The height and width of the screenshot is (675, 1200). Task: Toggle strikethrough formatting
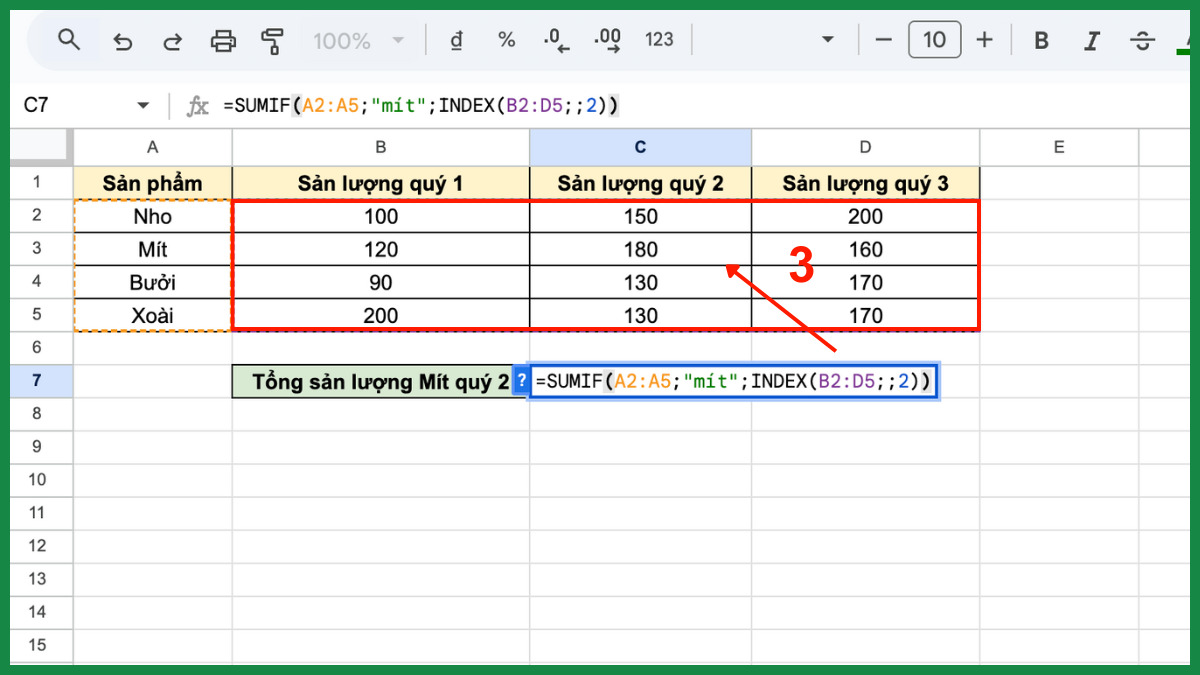[1141, 40]
